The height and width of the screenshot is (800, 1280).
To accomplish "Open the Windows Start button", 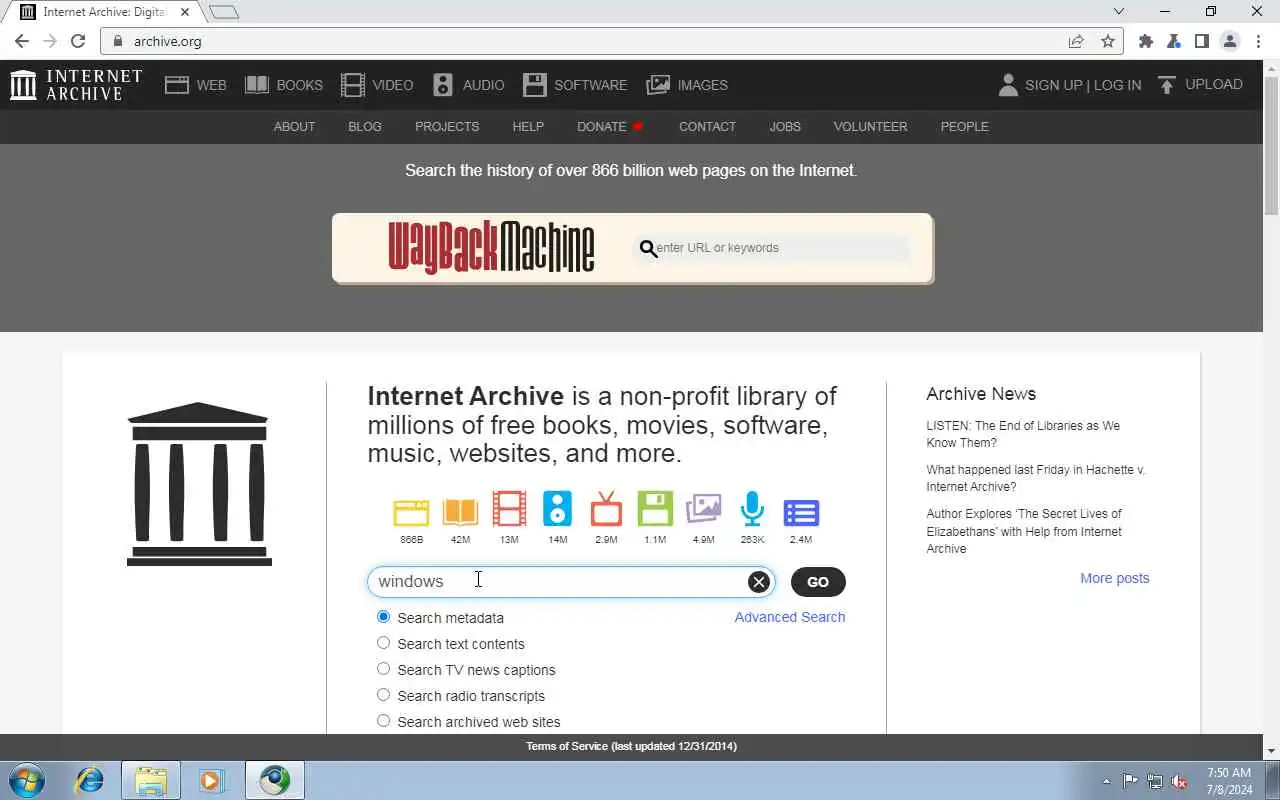I will click(27, 780).
